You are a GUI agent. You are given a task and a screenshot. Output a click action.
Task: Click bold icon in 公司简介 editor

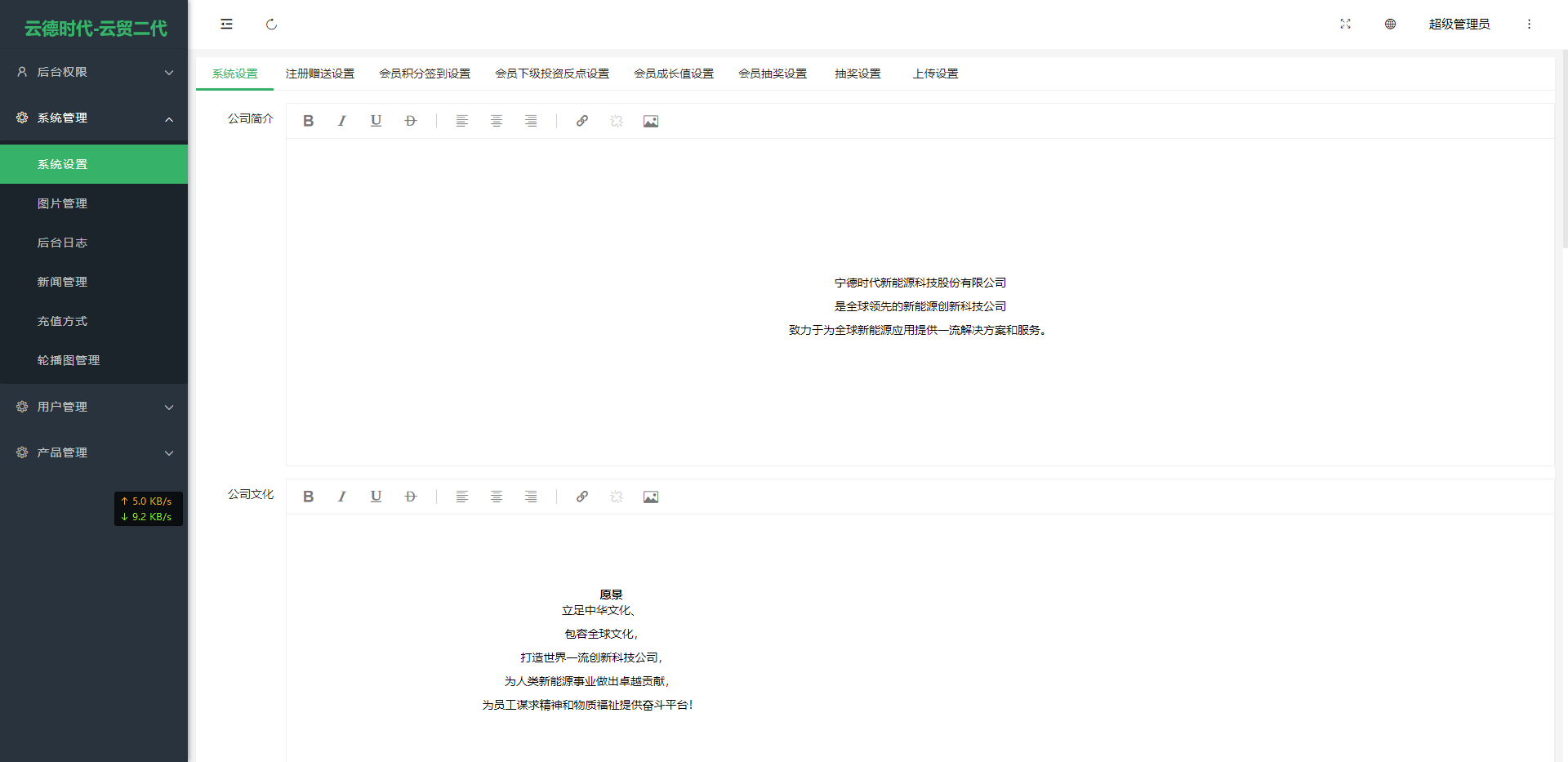(x=308, y=121)
